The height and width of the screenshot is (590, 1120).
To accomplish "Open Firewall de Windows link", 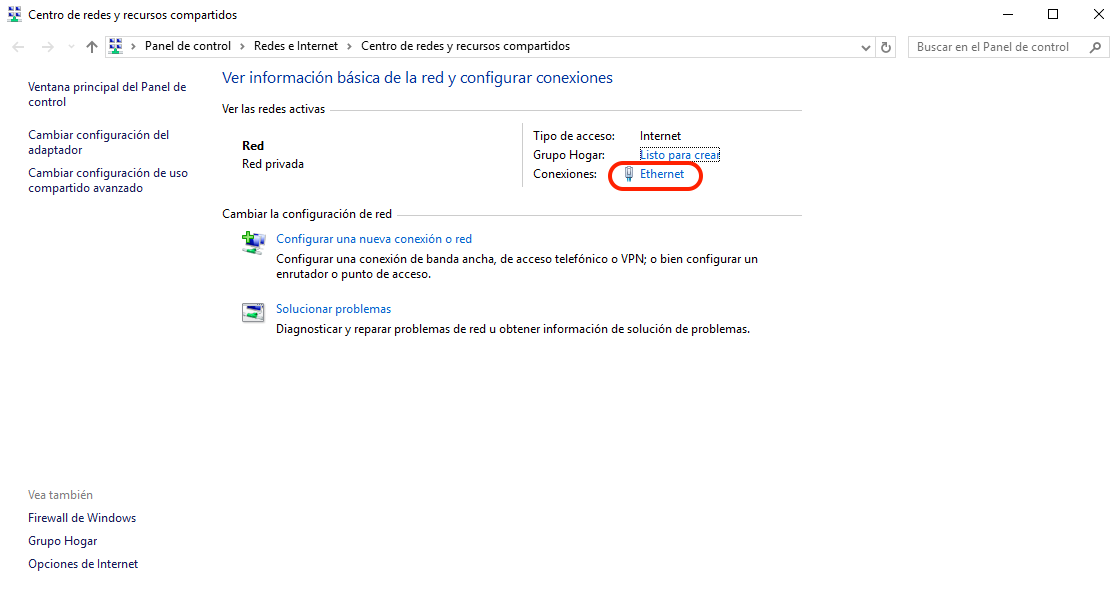I will [82, 518].
